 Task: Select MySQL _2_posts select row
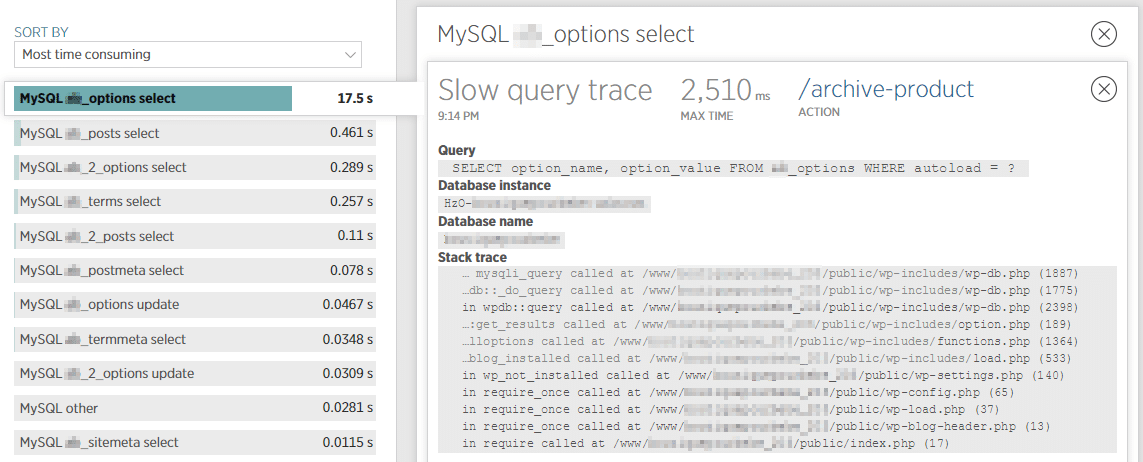click(195, 236)
